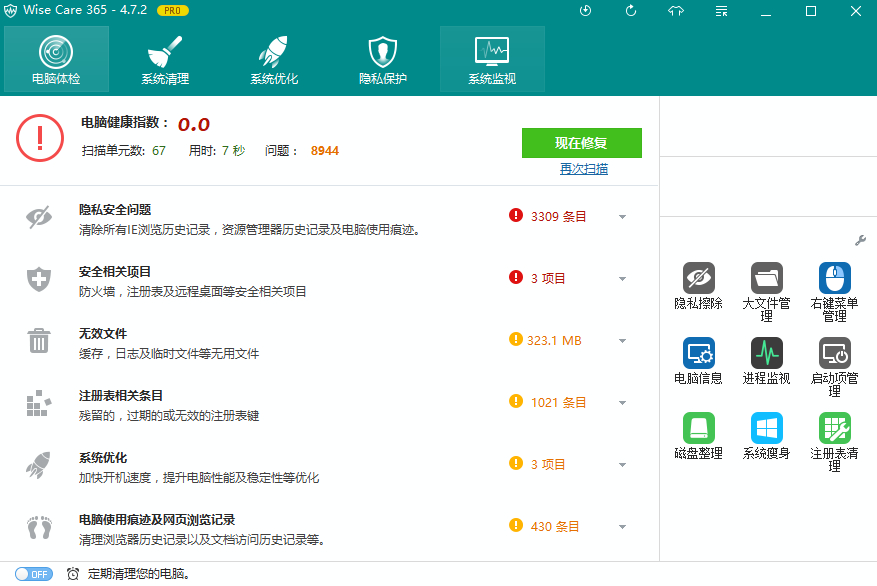This screenshot has height=586, width=877.
Task: Click the crossed-eye icon for 隐私安全问题
Action: [39, 218]
